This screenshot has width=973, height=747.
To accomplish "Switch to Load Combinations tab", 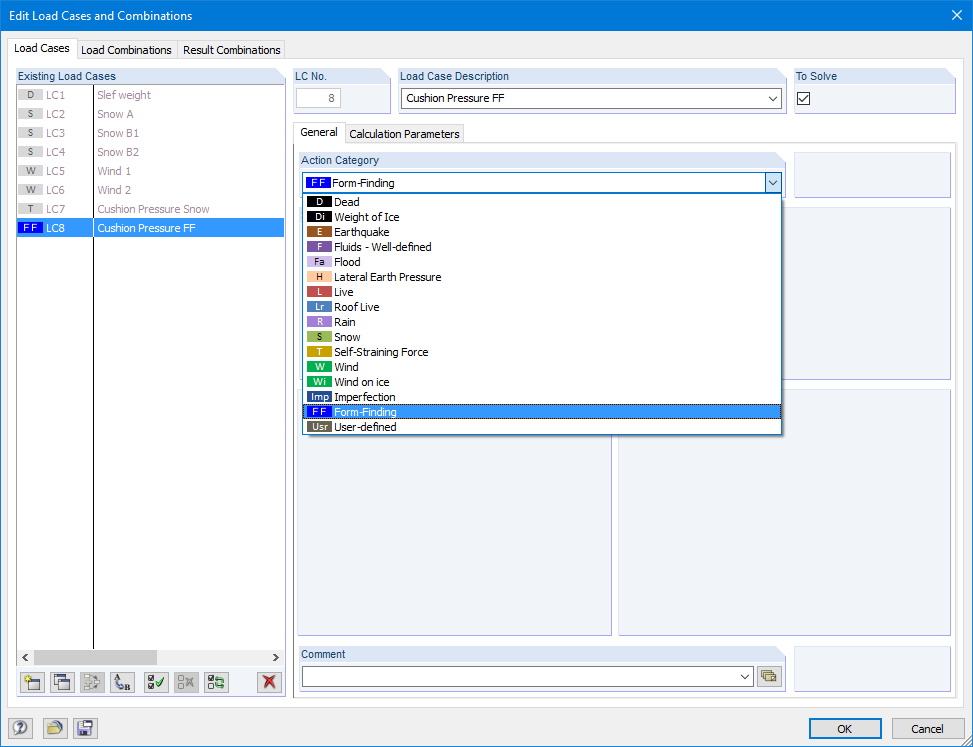I will [127, 50].
